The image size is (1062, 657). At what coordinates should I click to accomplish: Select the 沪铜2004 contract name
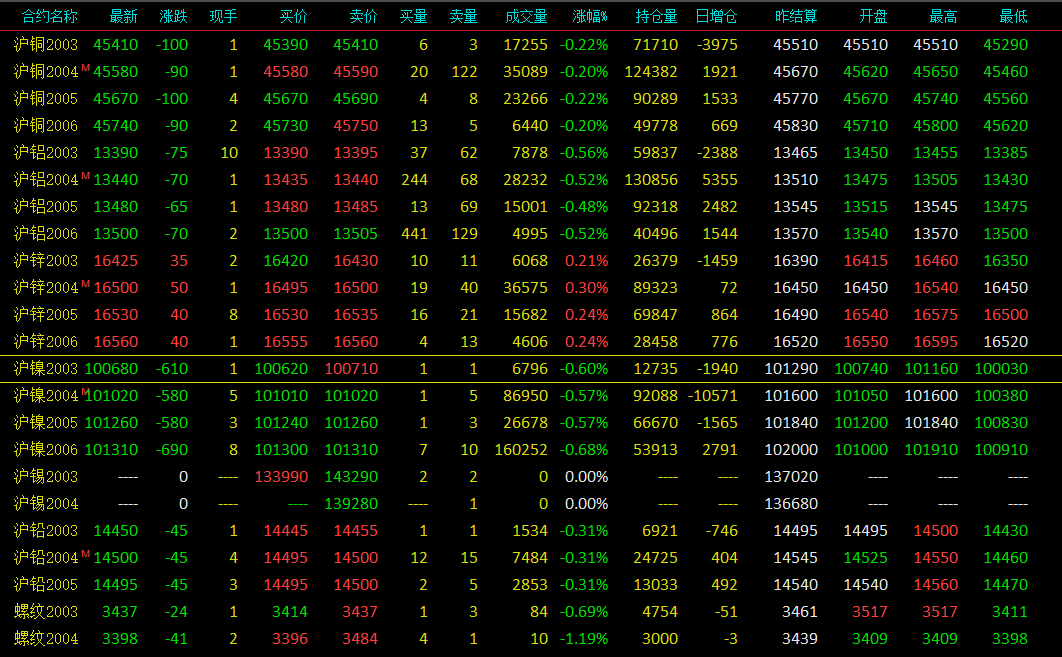(x=46, y=72)
